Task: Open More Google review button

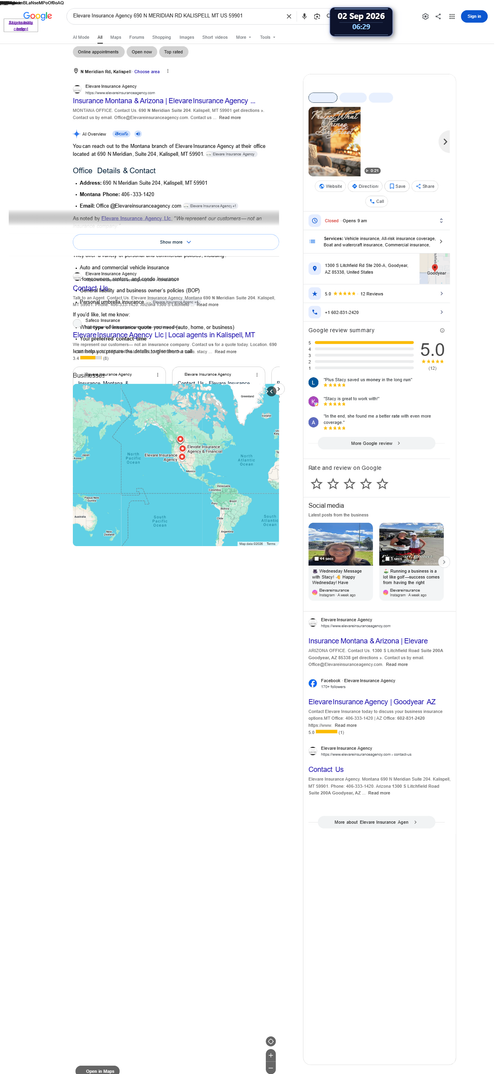Action: pos(376,443)
